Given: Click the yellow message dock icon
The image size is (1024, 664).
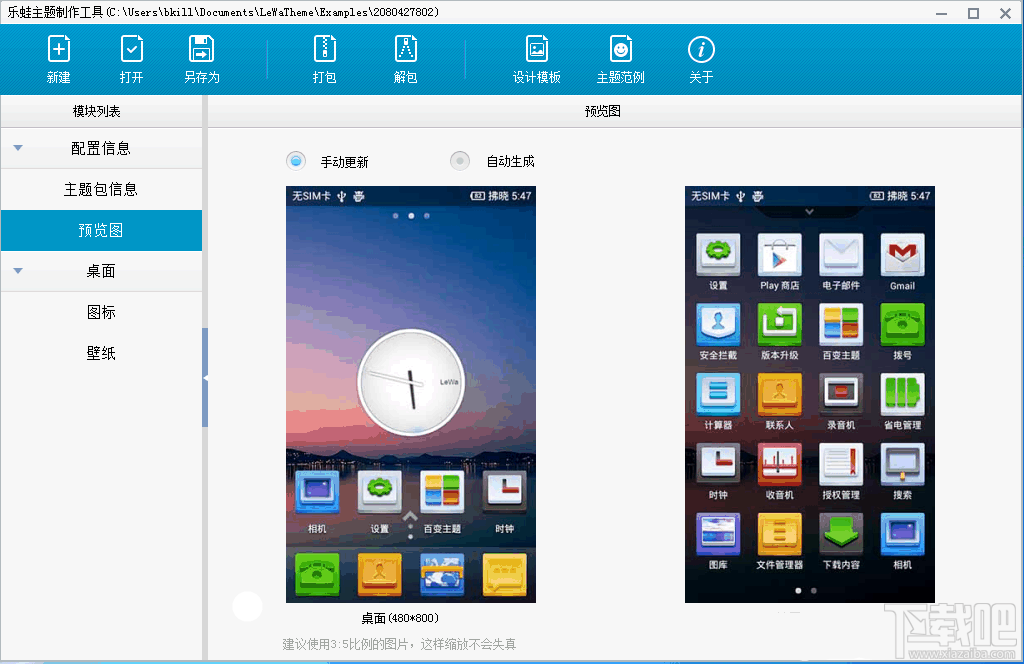Looking at the screenshot, I should coord(505,575).
